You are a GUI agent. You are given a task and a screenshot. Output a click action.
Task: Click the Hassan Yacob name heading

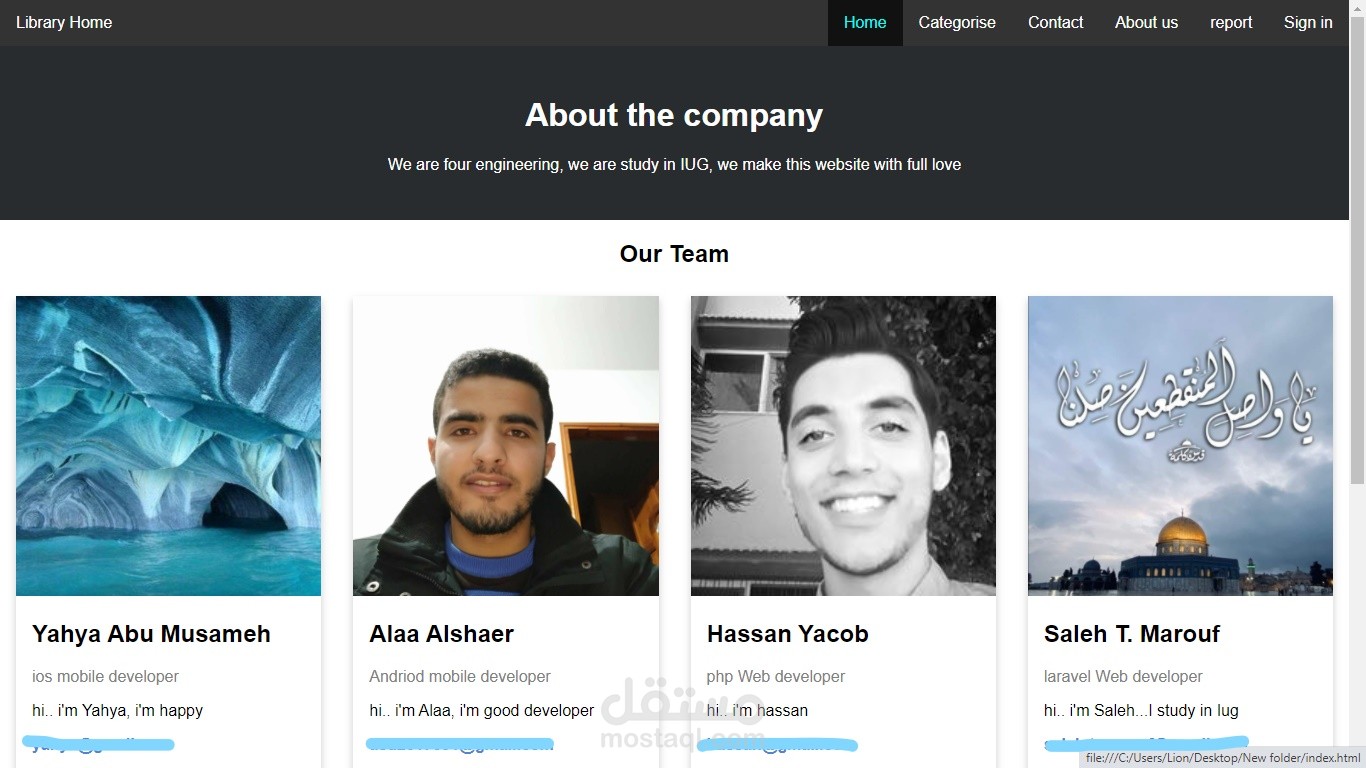(787, 634)
